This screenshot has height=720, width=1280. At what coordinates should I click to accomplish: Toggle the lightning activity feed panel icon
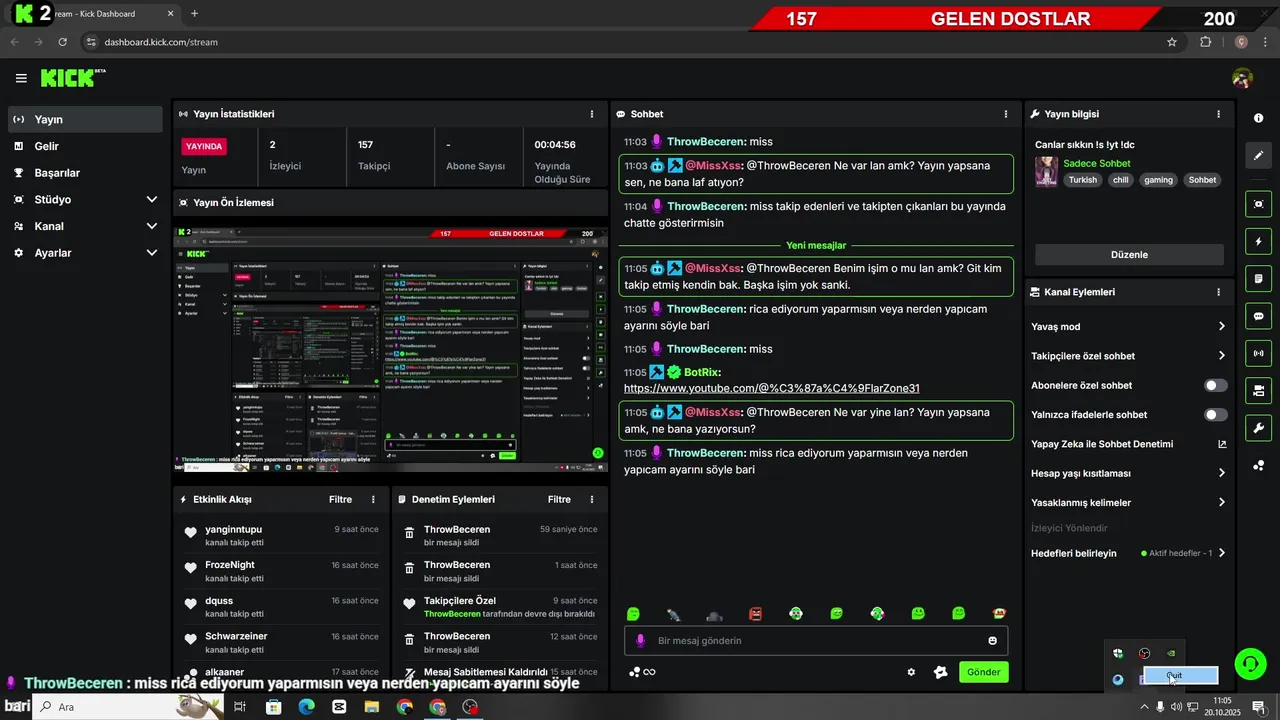pos(1258,242)
